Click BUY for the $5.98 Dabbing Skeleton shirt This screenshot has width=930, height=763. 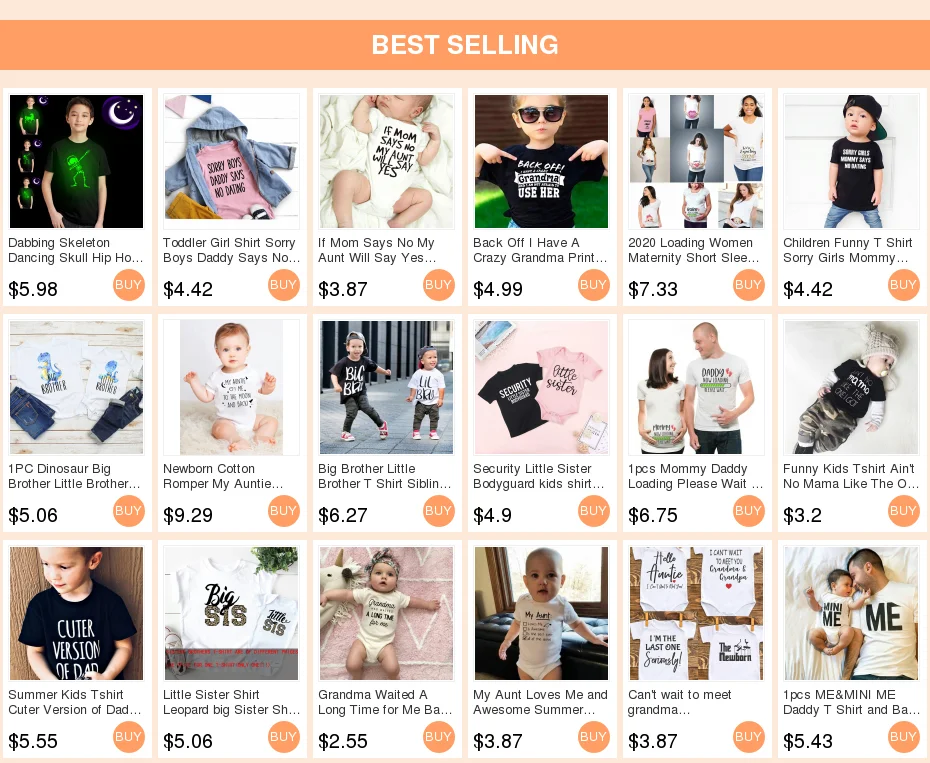click(x=129, y=285)
